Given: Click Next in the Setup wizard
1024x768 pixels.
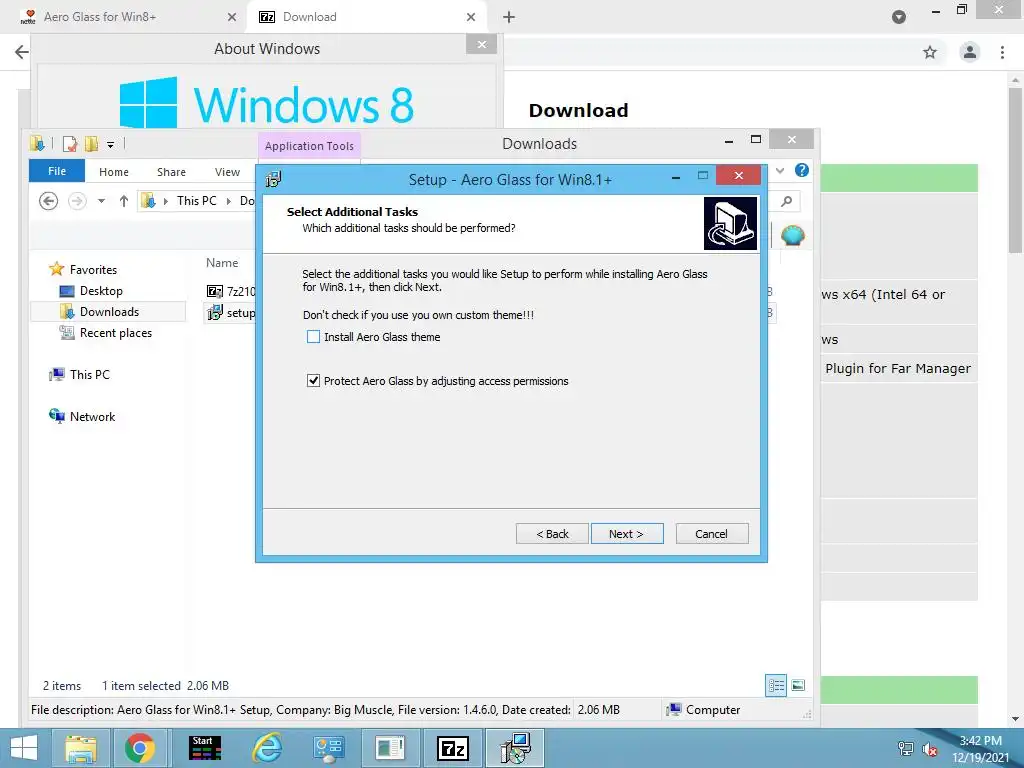Looking at the screenshot, I should click(627, 534).
